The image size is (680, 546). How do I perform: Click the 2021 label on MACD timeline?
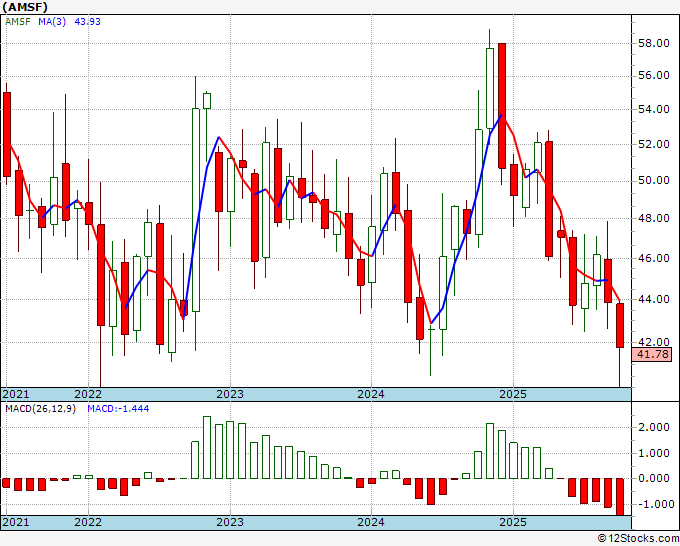16,522
